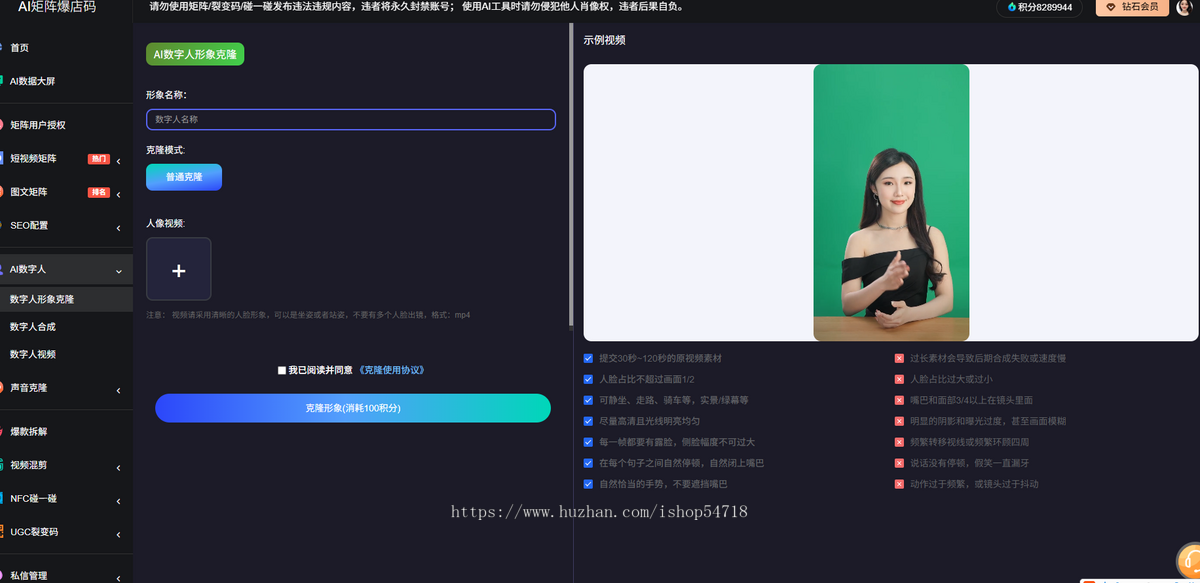
Task: Collapse the AI数字人 submenu chevron
Action: click(119, 270)
